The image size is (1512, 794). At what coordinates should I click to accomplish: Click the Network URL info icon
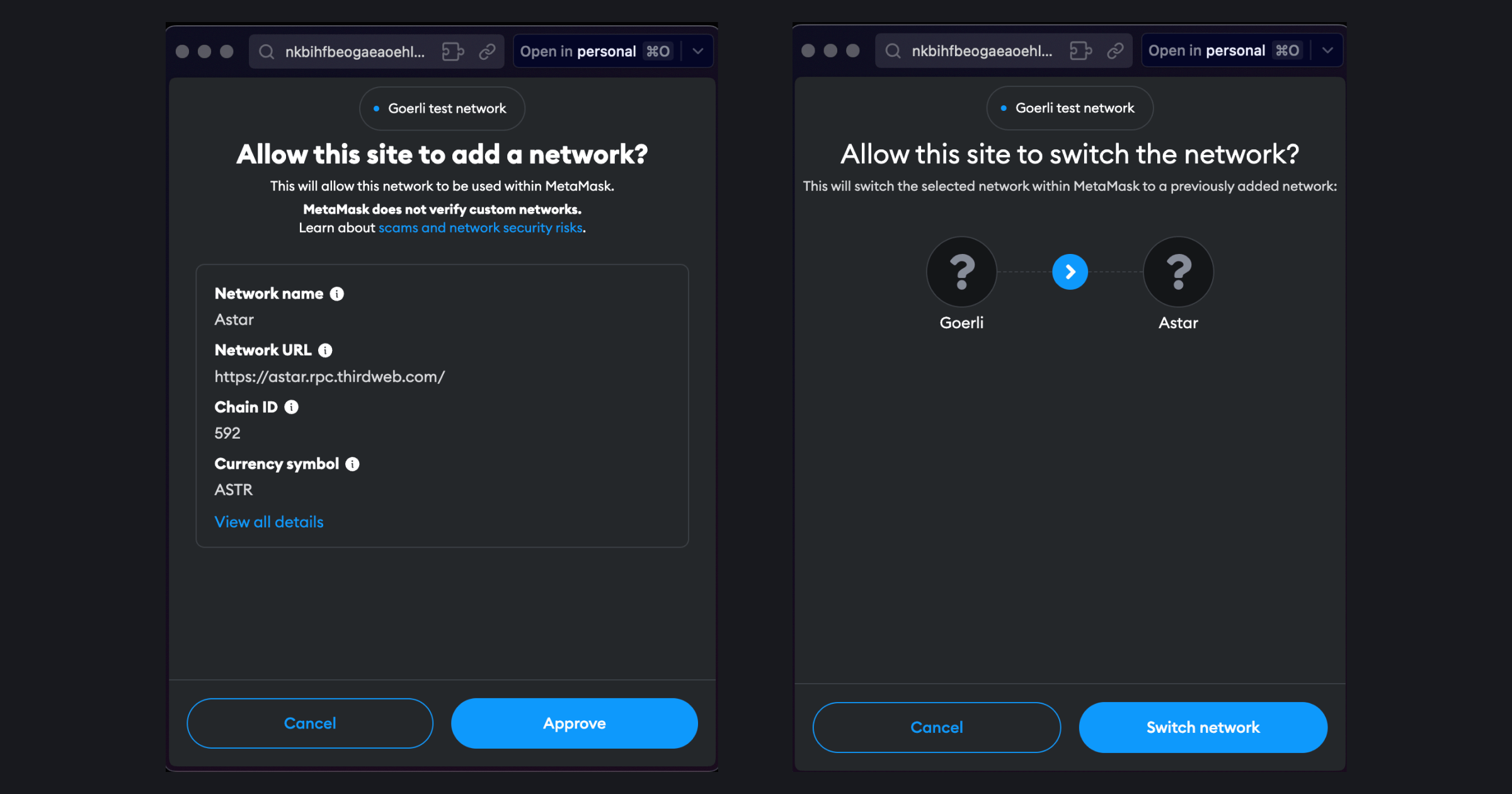pos(326,350)
